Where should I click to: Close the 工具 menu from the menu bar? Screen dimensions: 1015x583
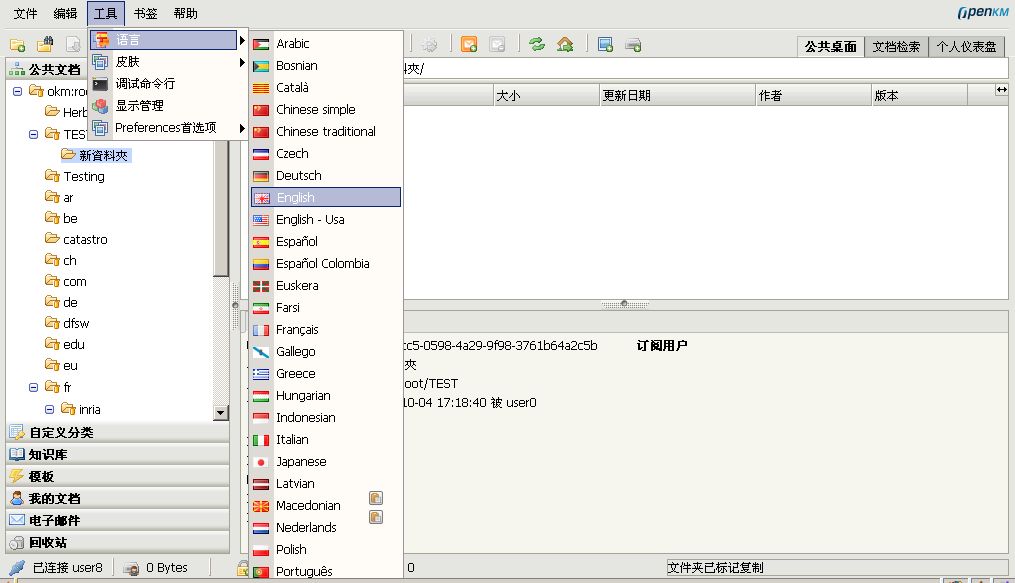pos(106,14)
